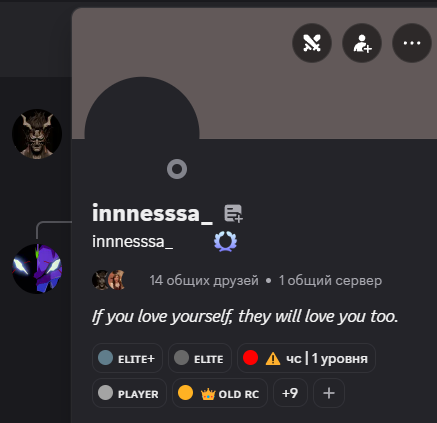Expand the +9 hidden roles
Image resolution: width=437 pixels, height=423 pixels.
click(290, 393)
